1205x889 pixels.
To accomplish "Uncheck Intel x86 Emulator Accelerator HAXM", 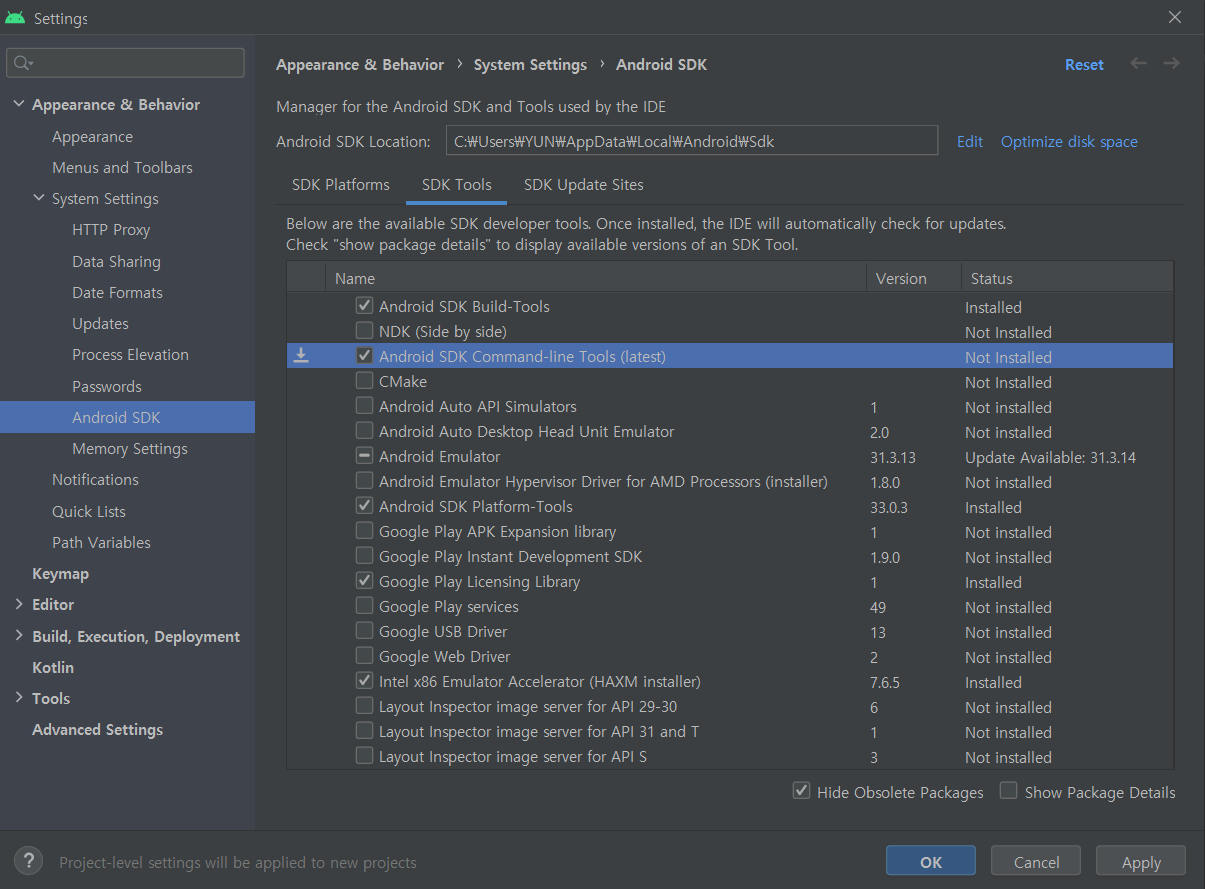I will pyautogui.click(x=365, y=681).
